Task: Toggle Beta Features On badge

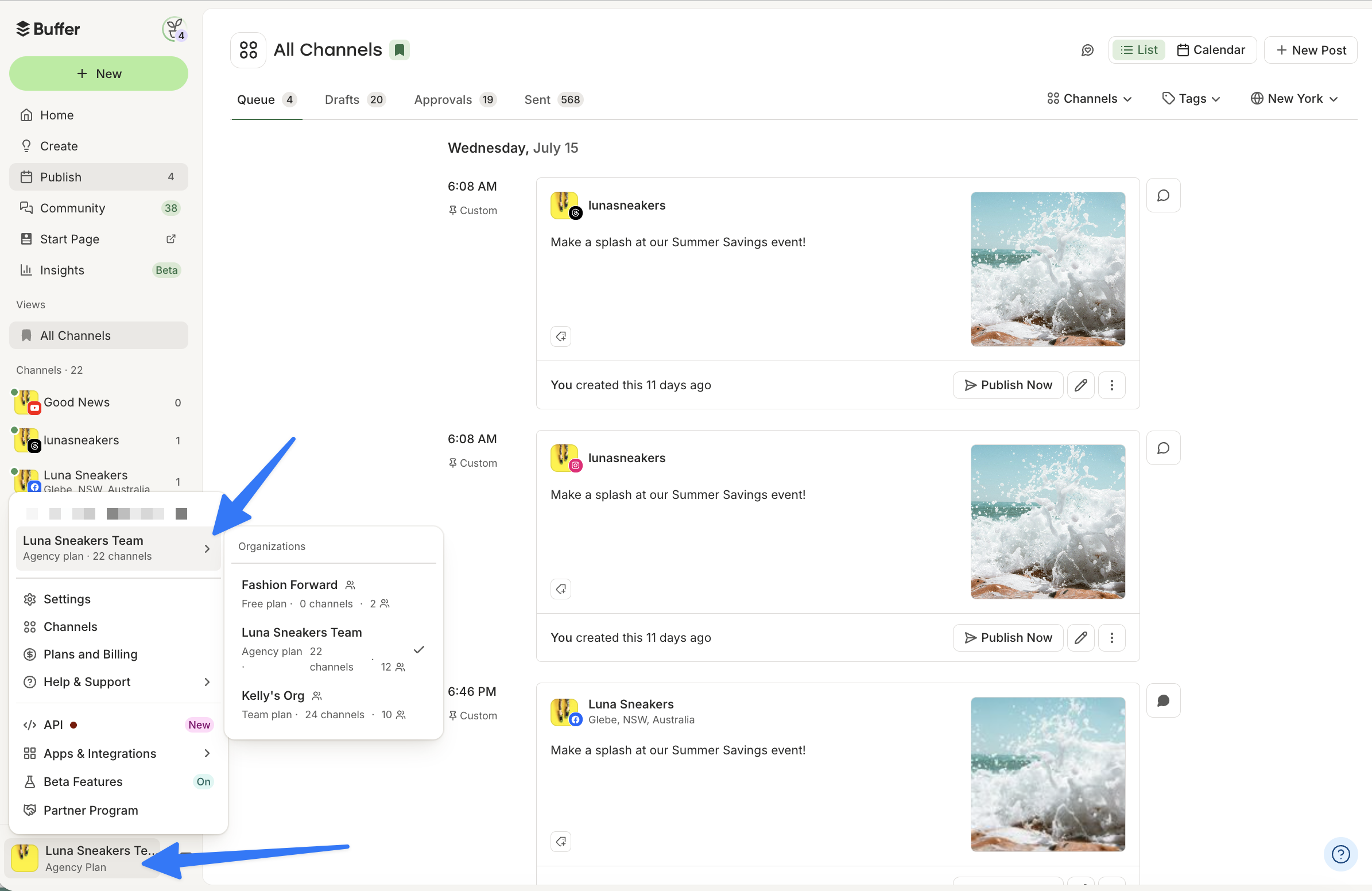Action: coord(203,782)
